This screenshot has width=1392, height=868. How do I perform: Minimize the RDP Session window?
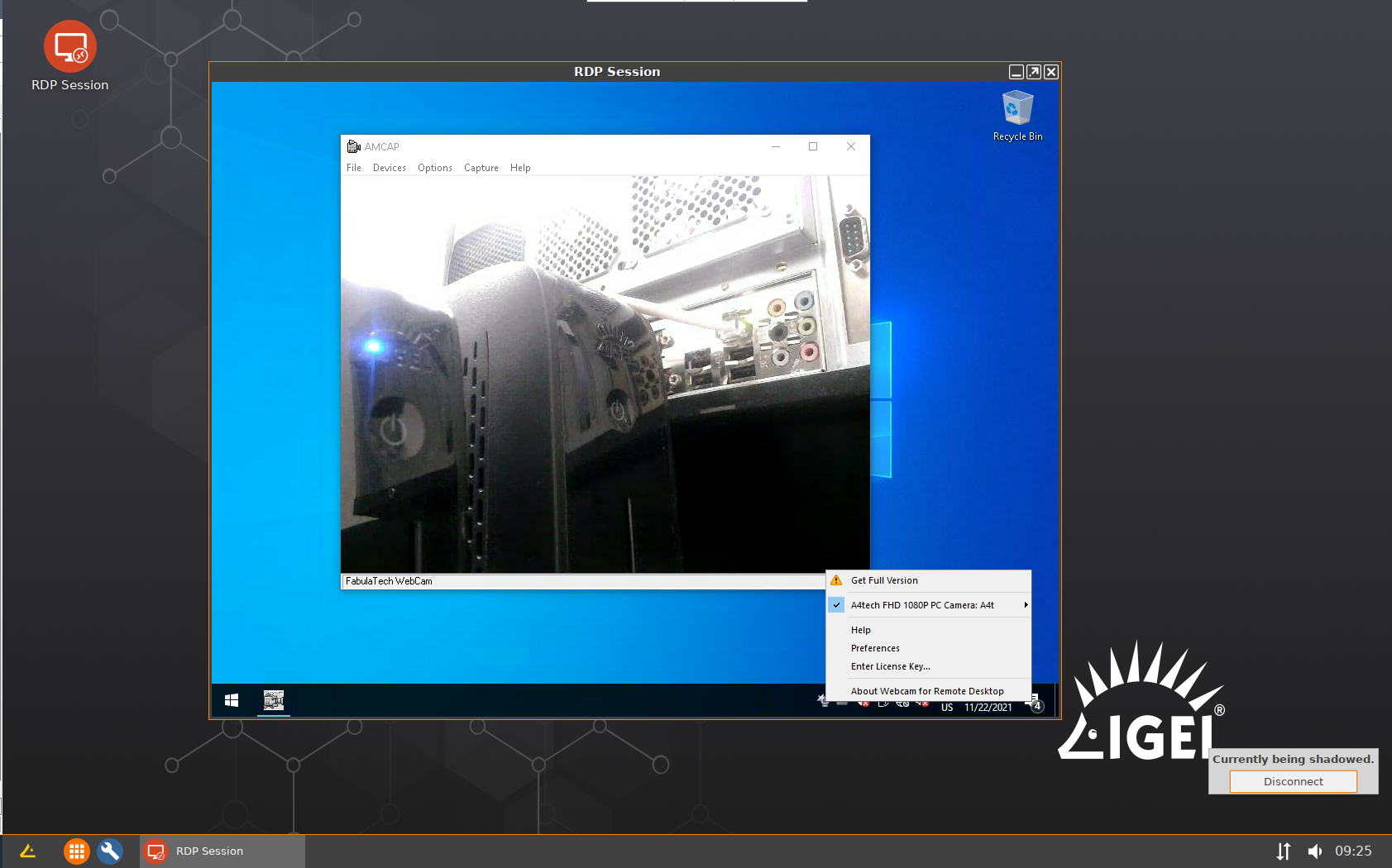point(1016,72)
